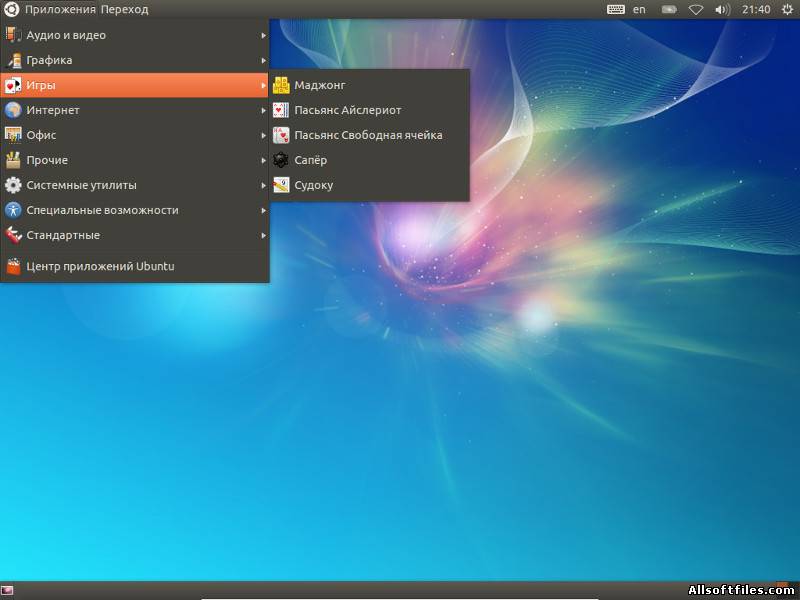Click the network Wi-Fi indicator icon
Image resolution: width=800 pixels, height=600 pixels.
(x=696, y=9)
